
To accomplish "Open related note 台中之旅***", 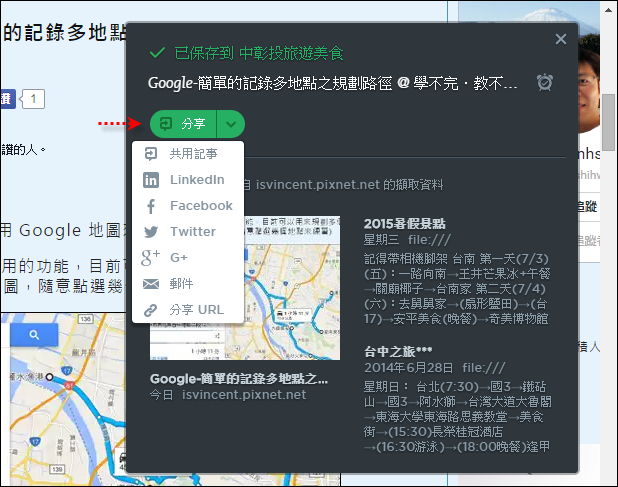I will [x=398, y=351].
